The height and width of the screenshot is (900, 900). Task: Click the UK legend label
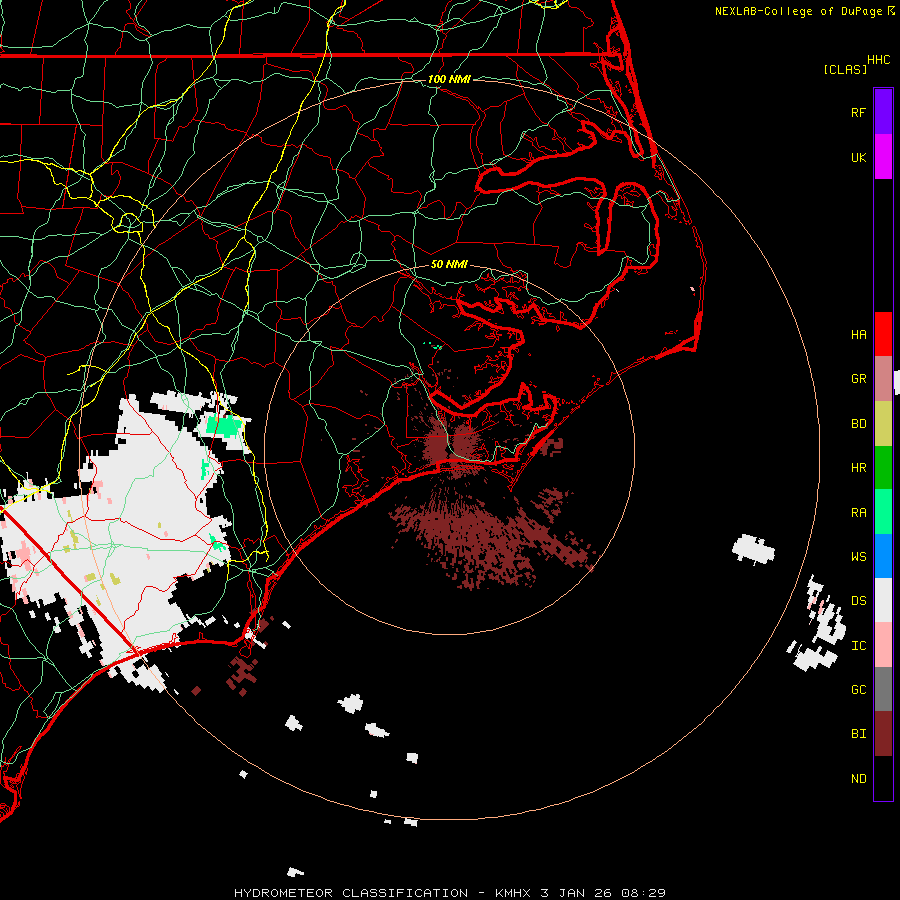(858, 157)
